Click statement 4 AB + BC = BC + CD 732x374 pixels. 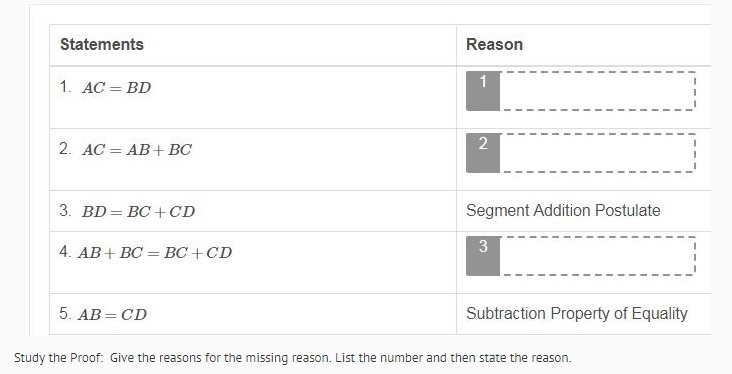[155, 253]
